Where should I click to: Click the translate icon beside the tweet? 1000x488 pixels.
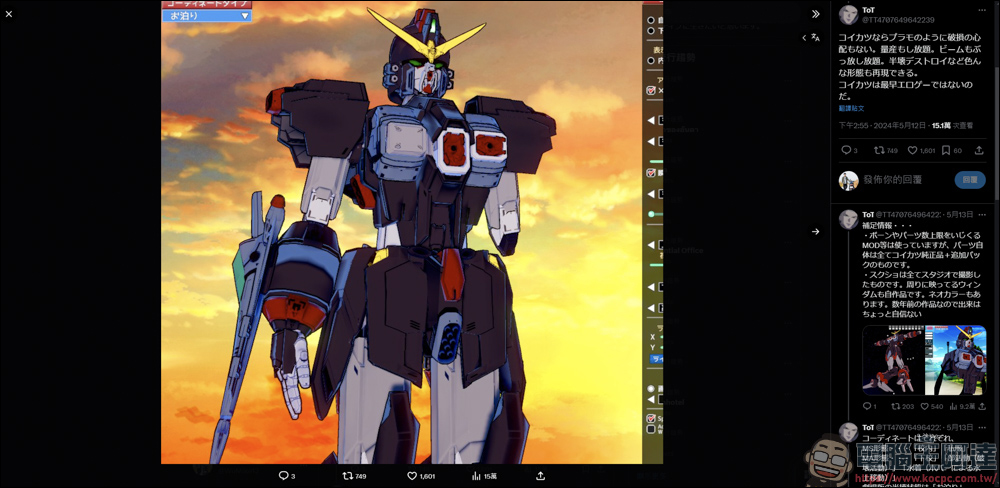tap(816, 37)
